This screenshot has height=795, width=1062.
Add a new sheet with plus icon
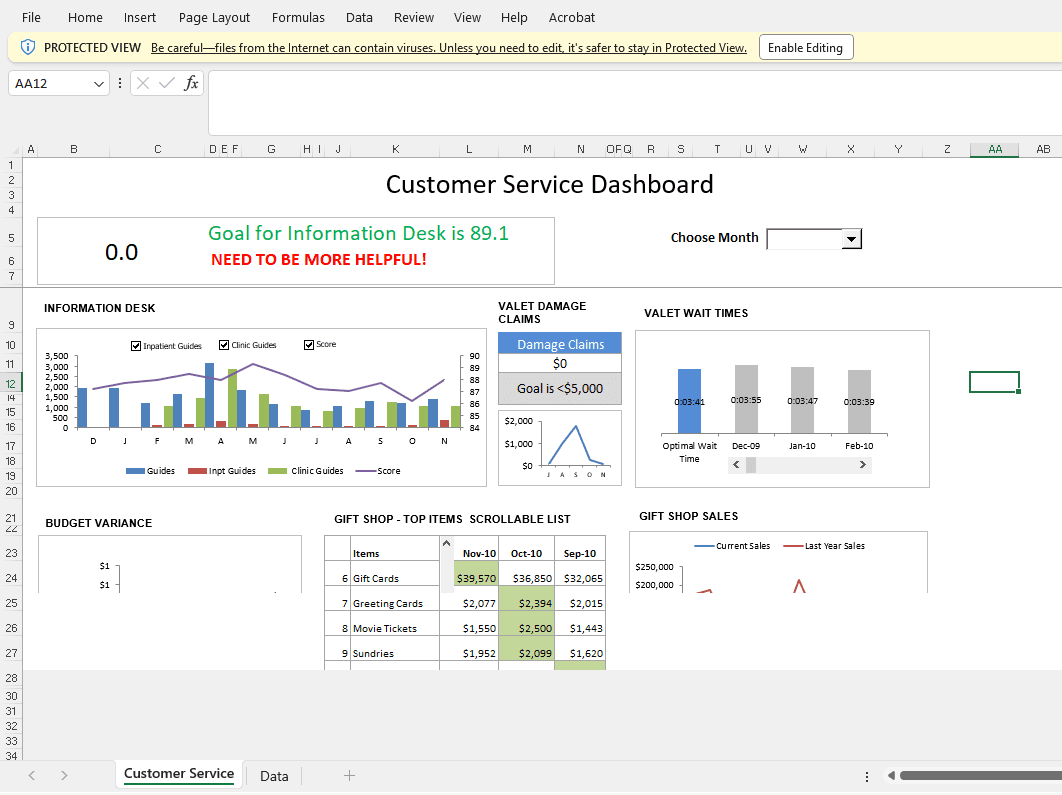[x=349, y=776]
